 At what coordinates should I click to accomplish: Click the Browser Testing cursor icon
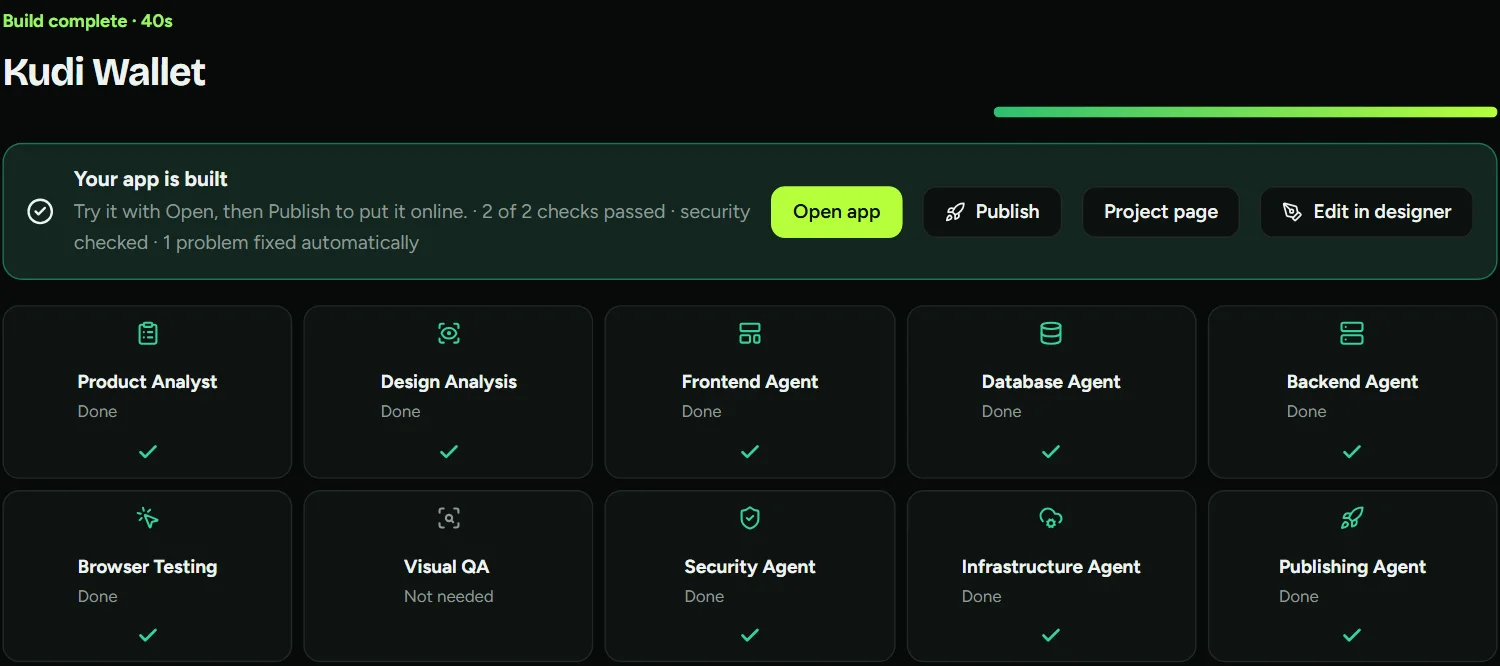click(148, 518)
